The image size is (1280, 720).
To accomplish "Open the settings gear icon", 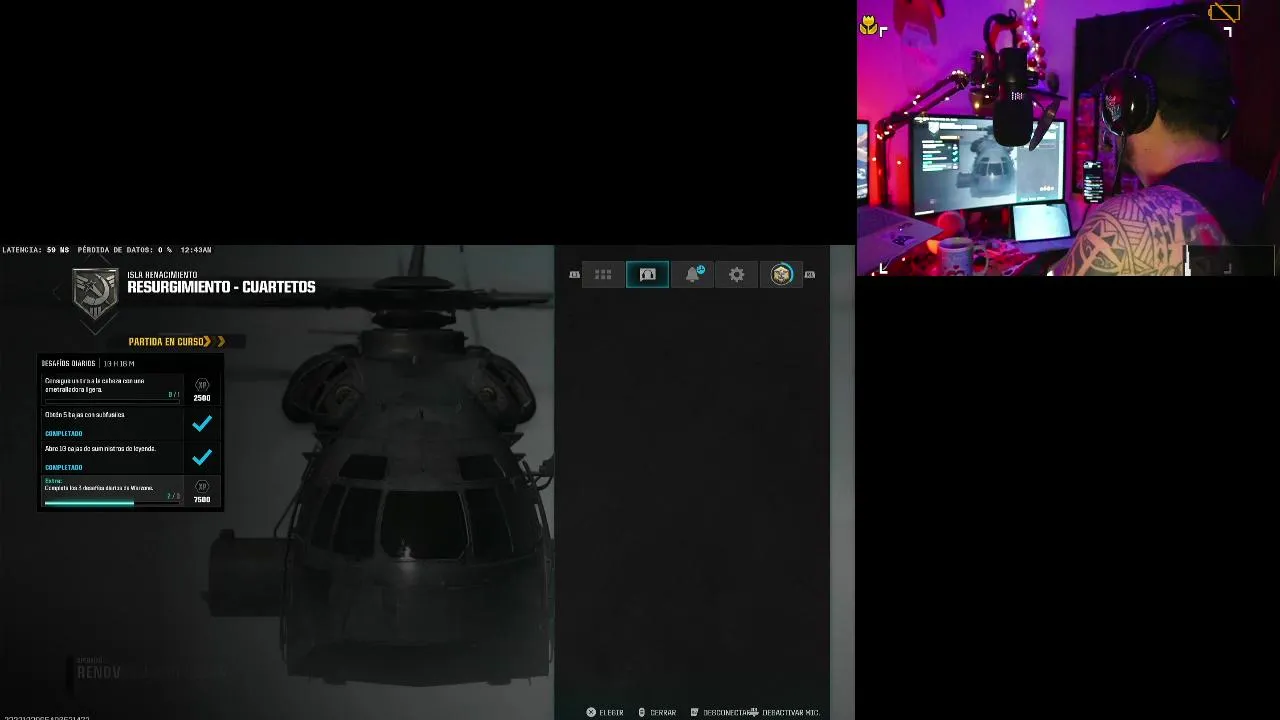I will pyautogui.click(x=737, y=274).
